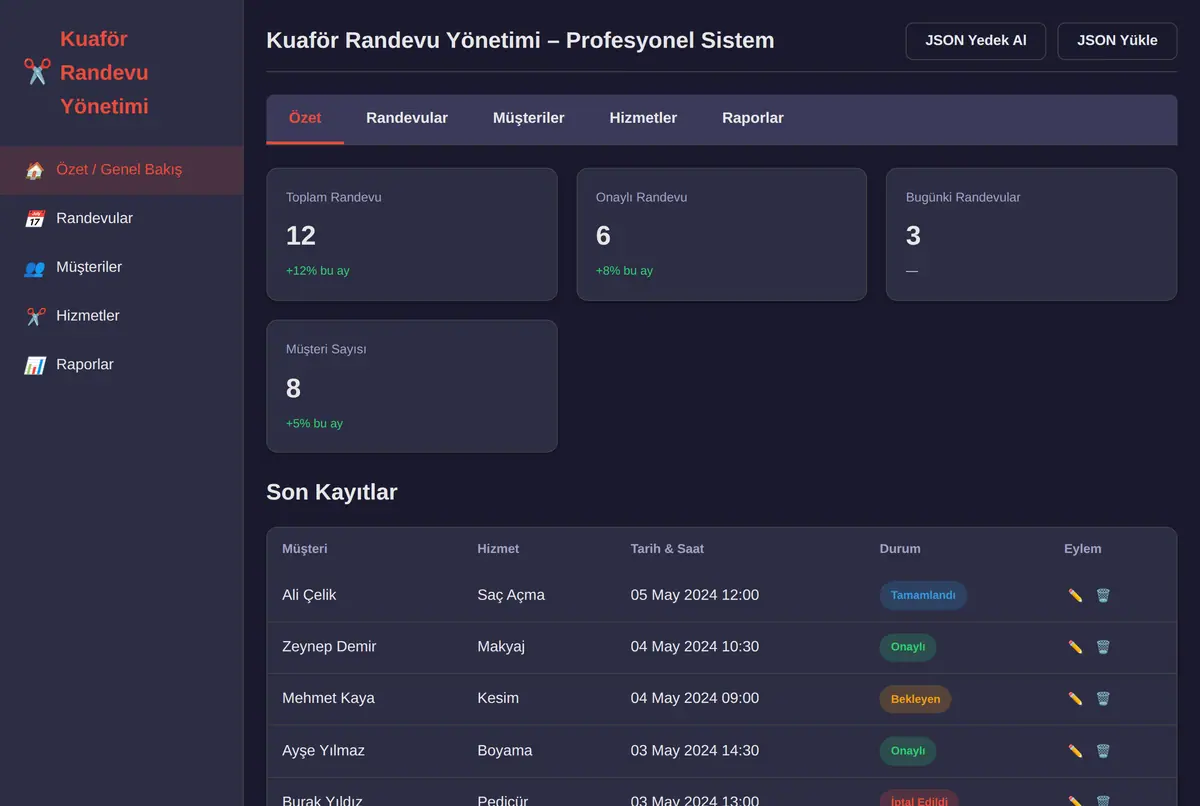This screenshot has width=1200, height=806.
Task: Click the date 04 May 2024 10:30
Action: pos(695,647)
